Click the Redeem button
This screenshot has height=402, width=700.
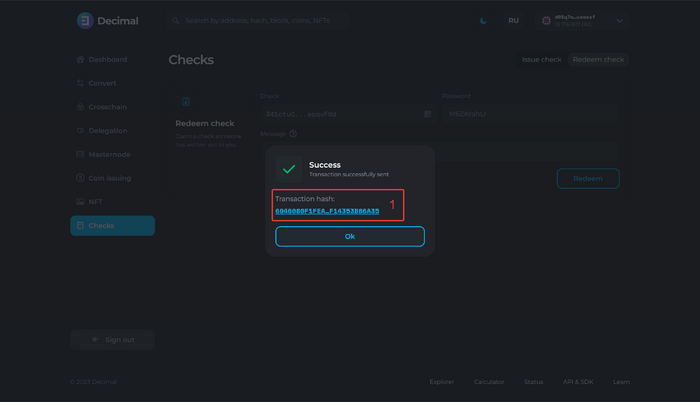tap(588, 178)
